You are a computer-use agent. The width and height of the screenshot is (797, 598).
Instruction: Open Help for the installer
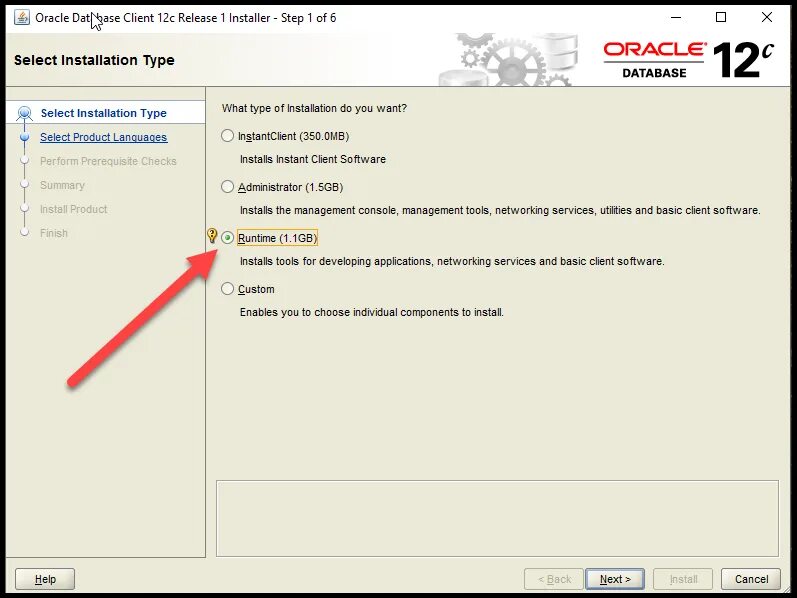point(45,579)
